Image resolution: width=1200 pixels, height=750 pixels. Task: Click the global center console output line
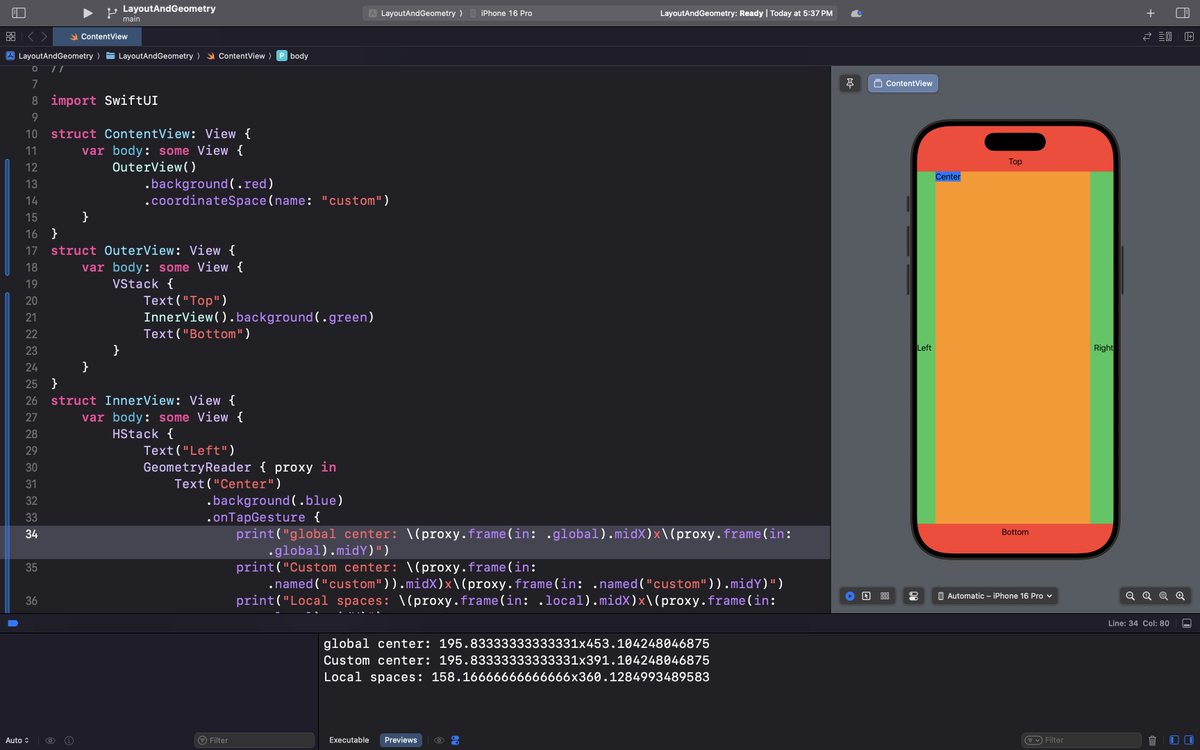point(516,644)
